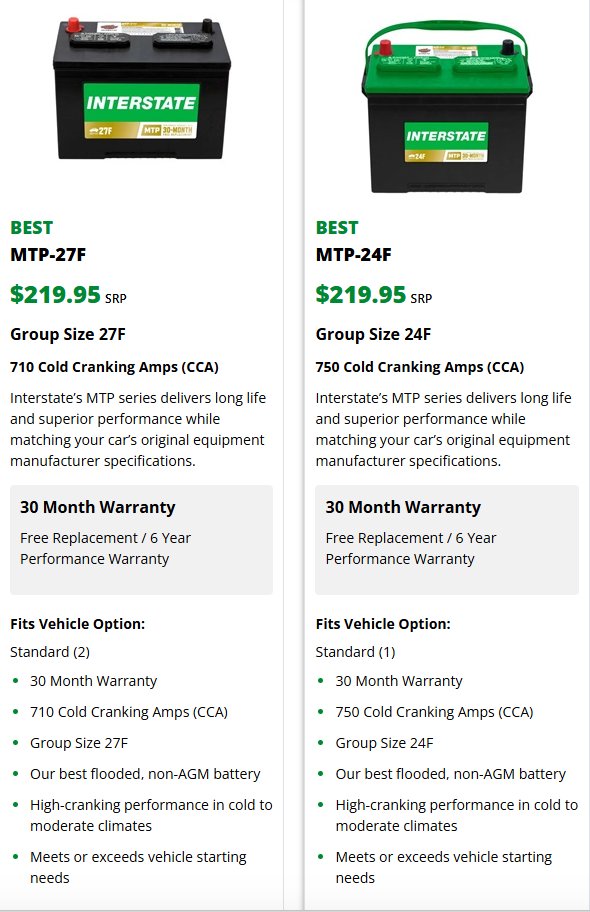Image resolution: width=590 pixels, height=912 pixels.
Task: Click MTP-24F 'High-cranking performance' bullet
Action: pyautogui.click(x=457, y=815)
